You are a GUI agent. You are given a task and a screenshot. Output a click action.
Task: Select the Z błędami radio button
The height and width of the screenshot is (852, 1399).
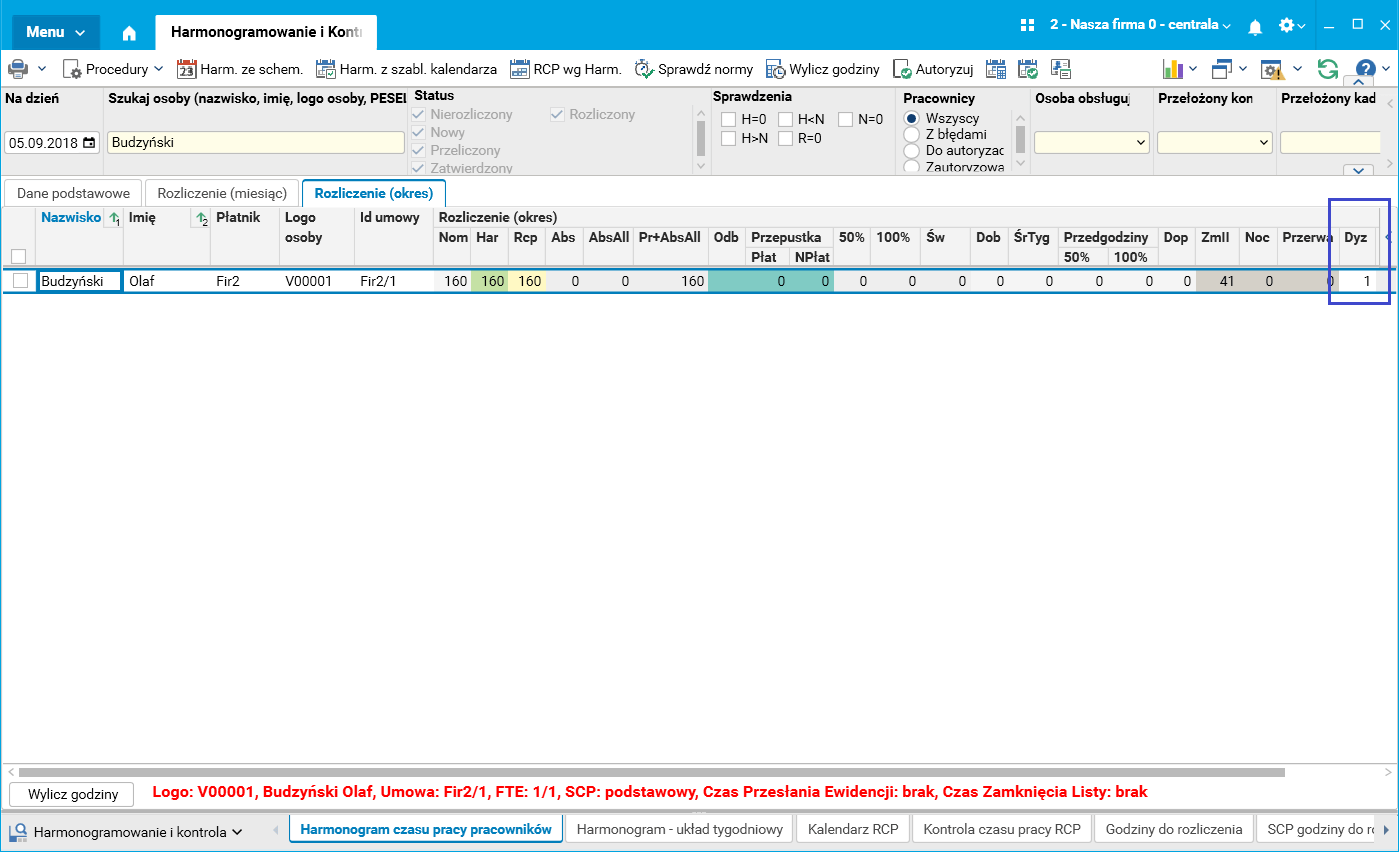coord(911,134)
